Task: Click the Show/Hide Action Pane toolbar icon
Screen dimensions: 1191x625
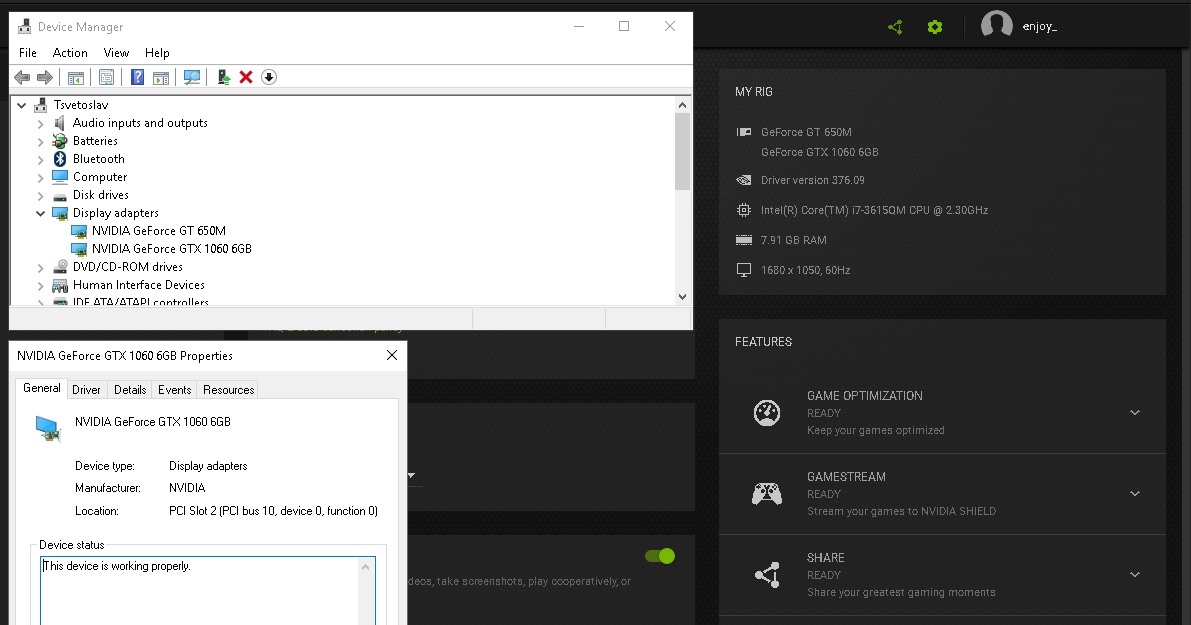Action: (x=161, y=77)
